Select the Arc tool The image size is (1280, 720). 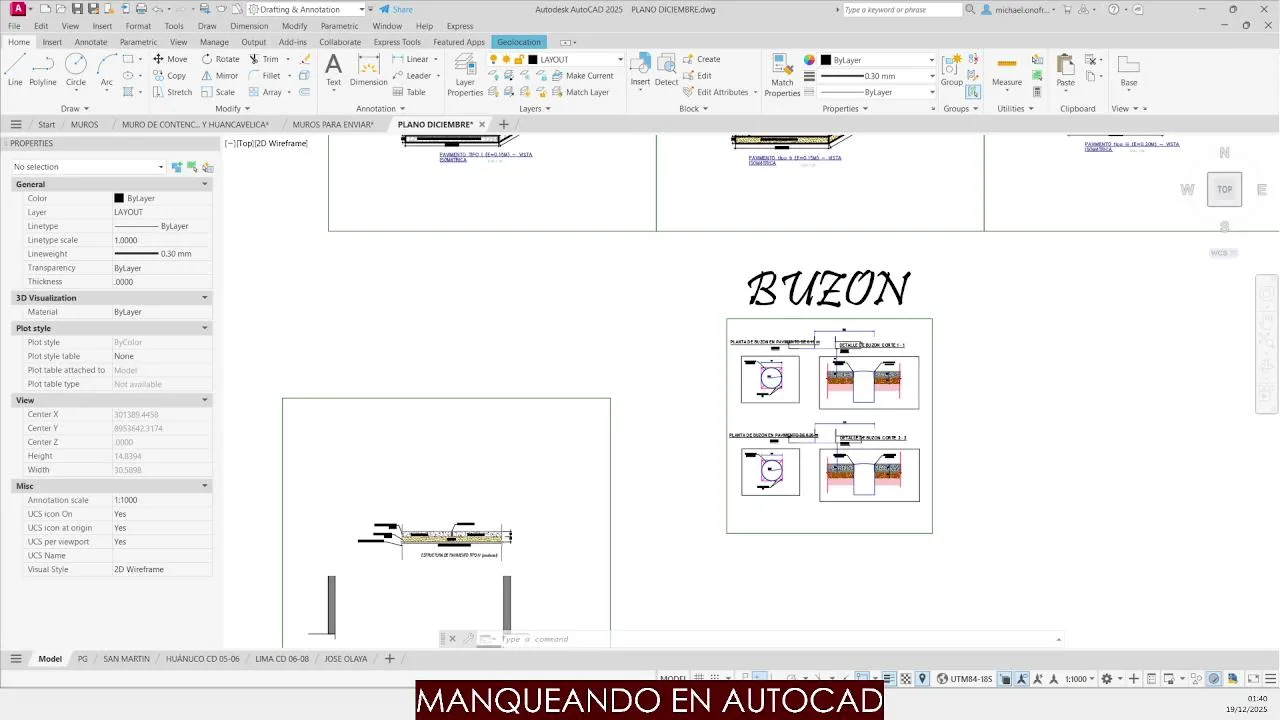coord(106,70)
